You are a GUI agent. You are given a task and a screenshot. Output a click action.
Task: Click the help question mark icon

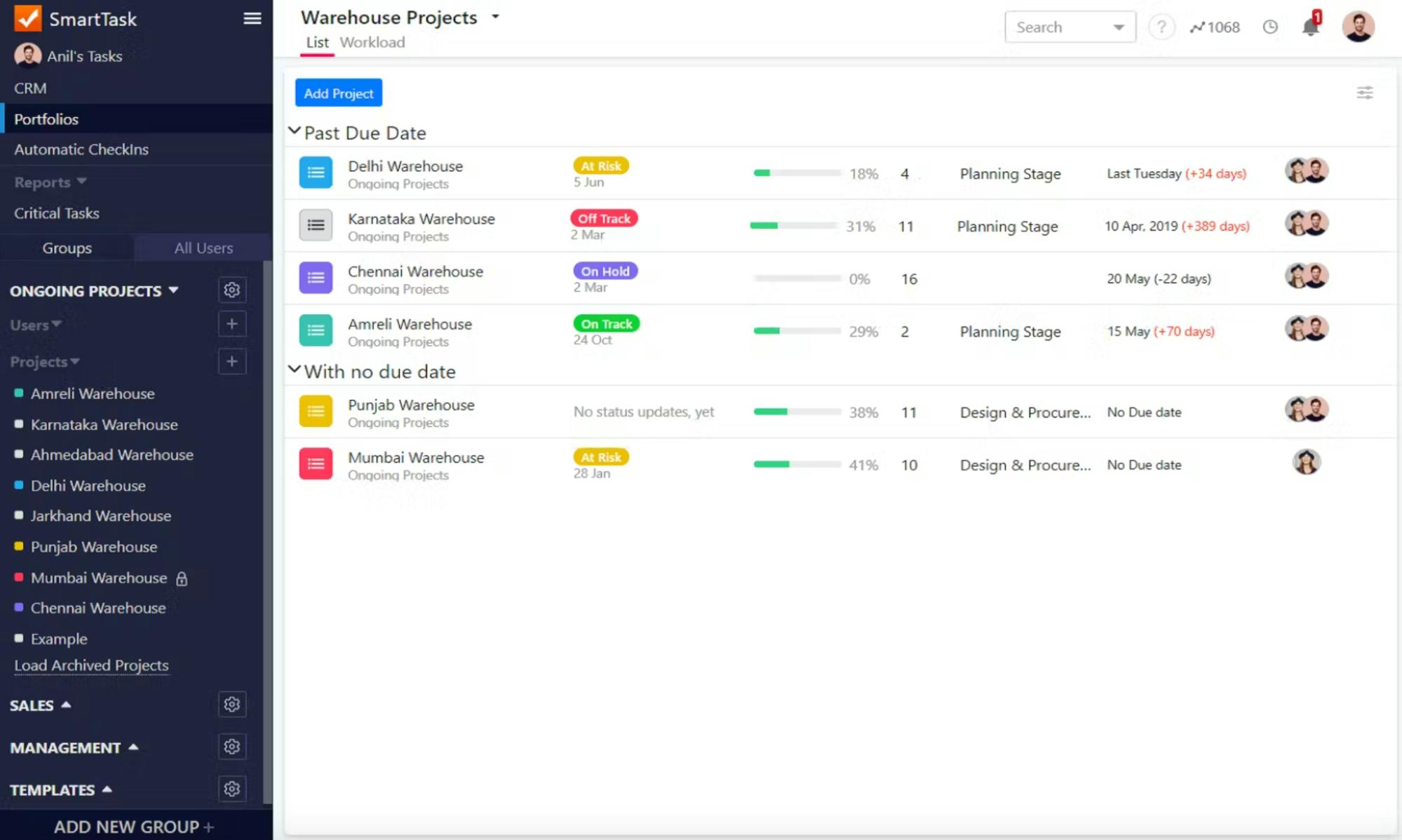tap(1161, 27)
